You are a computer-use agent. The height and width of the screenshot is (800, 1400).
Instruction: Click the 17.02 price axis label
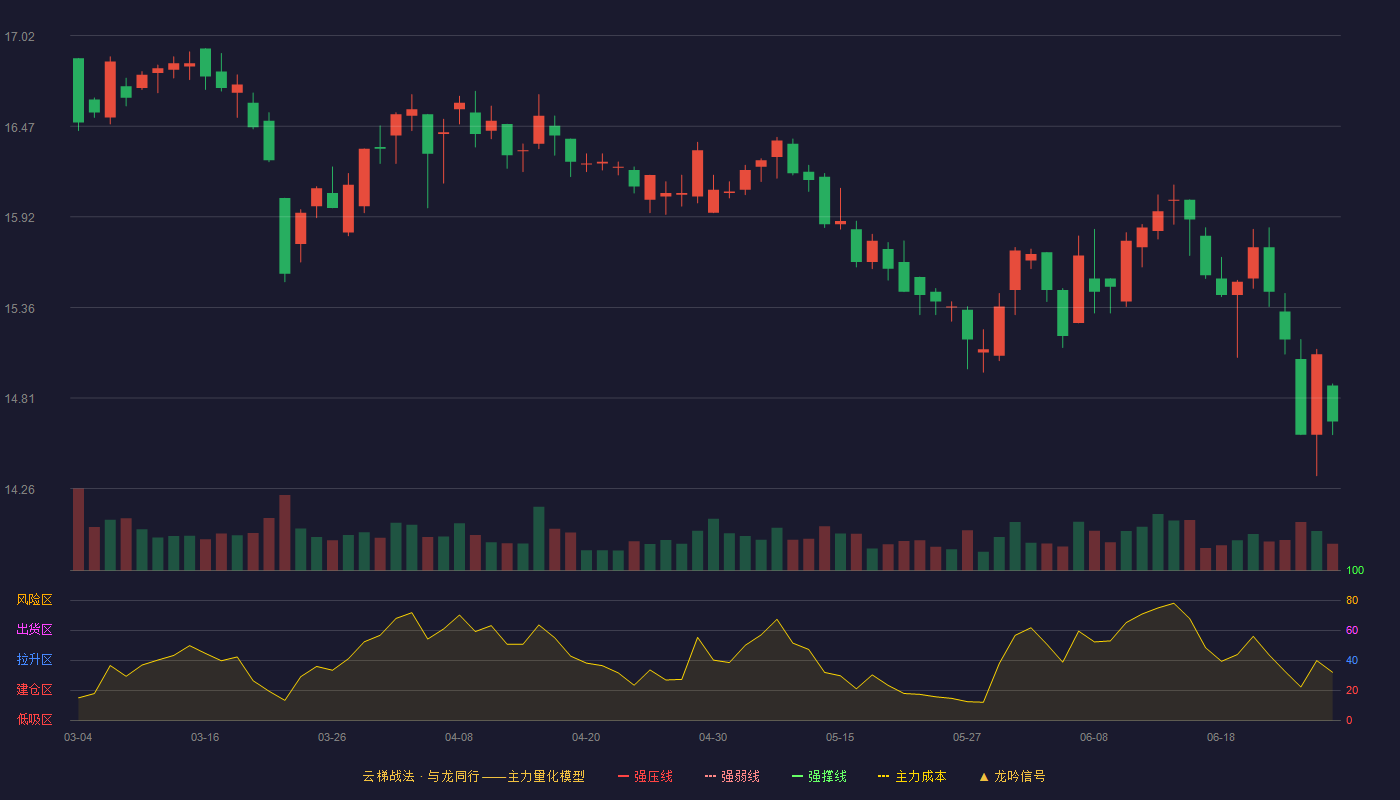19,37
